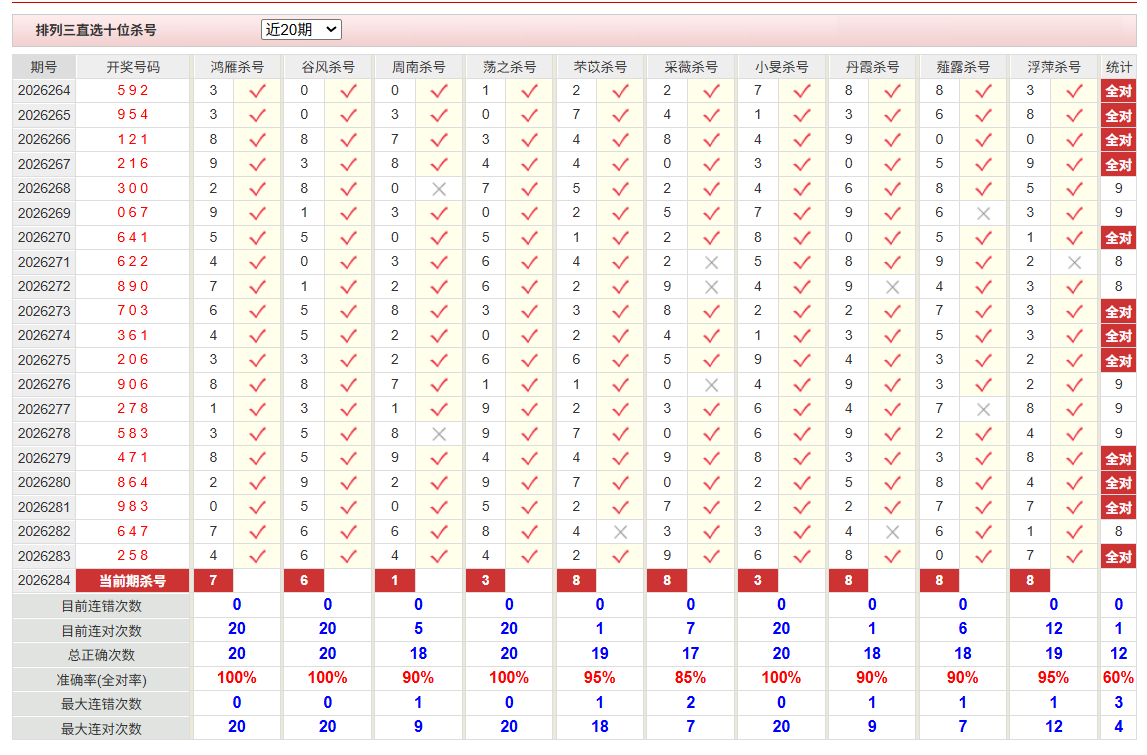Click the 85% accuracy value under 采薇杀号

coord(691,678)
